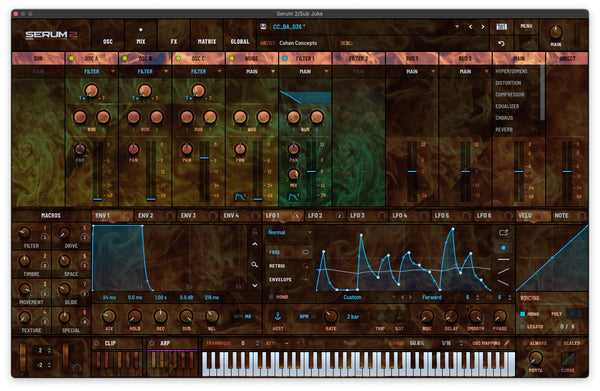Click the undo arrow icon
This screenshot has height=391, width=600.
click(501, 43)
